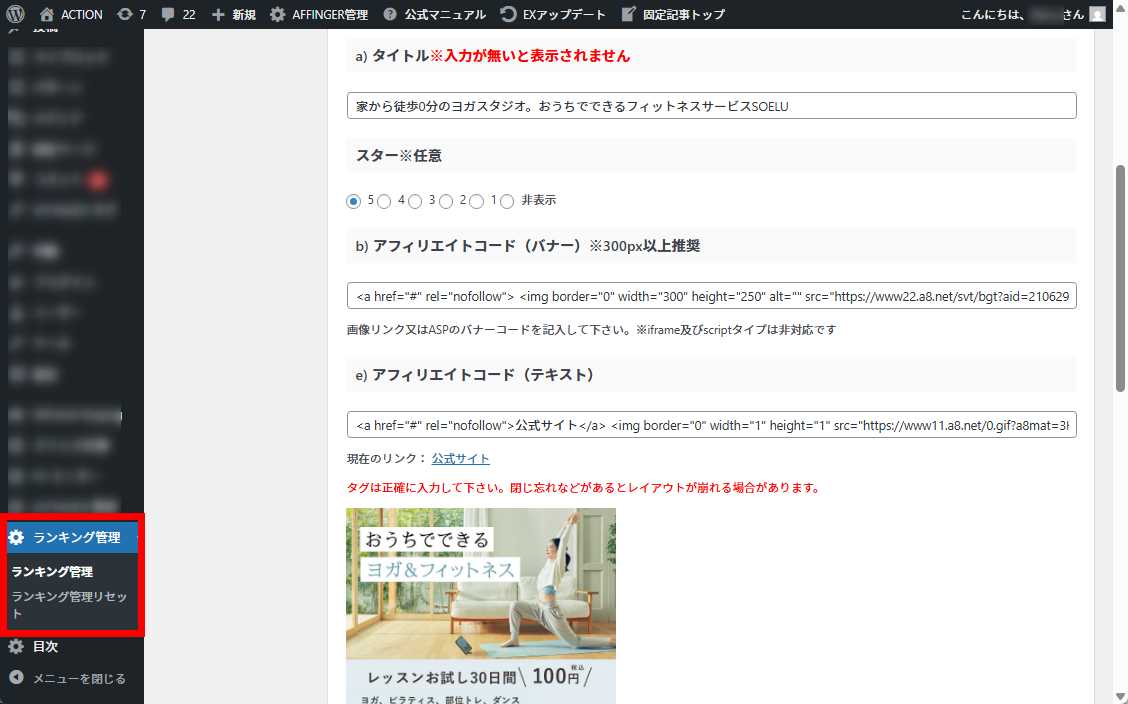Click the WordPress logo icon

(15, 14)
